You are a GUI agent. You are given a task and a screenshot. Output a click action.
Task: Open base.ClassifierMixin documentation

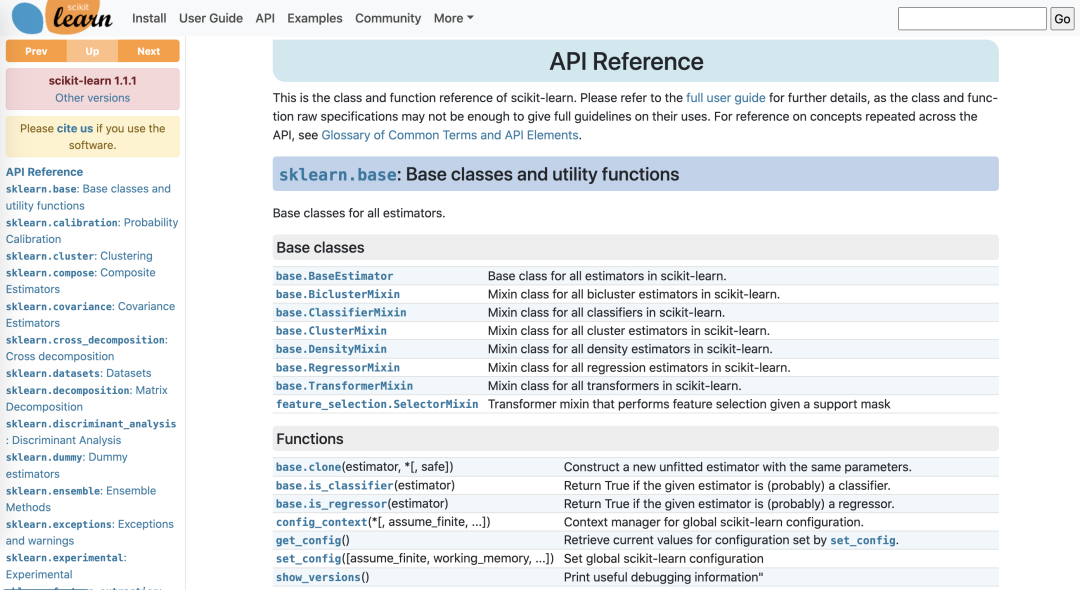341,313
